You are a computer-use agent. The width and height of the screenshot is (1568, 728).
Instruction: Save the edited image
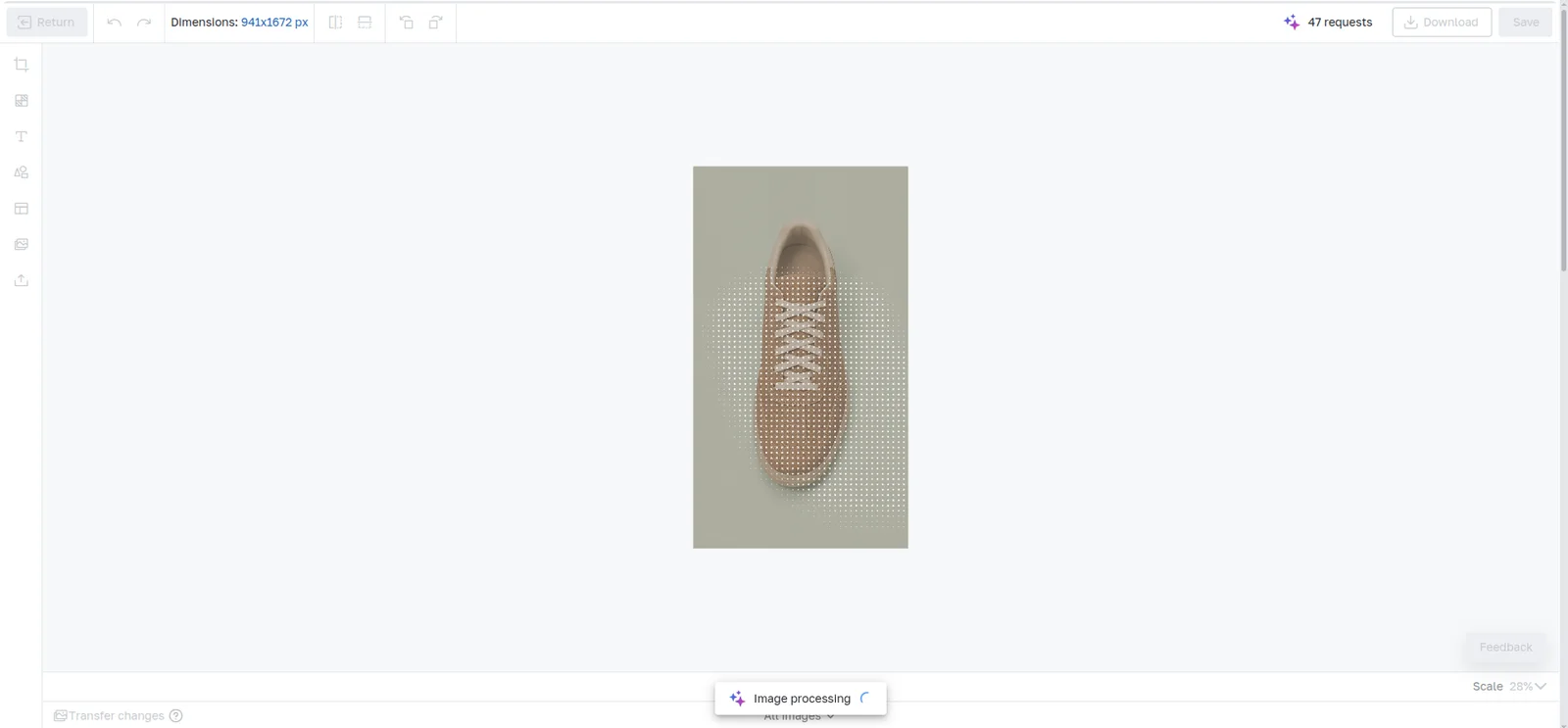(1526, 23)
